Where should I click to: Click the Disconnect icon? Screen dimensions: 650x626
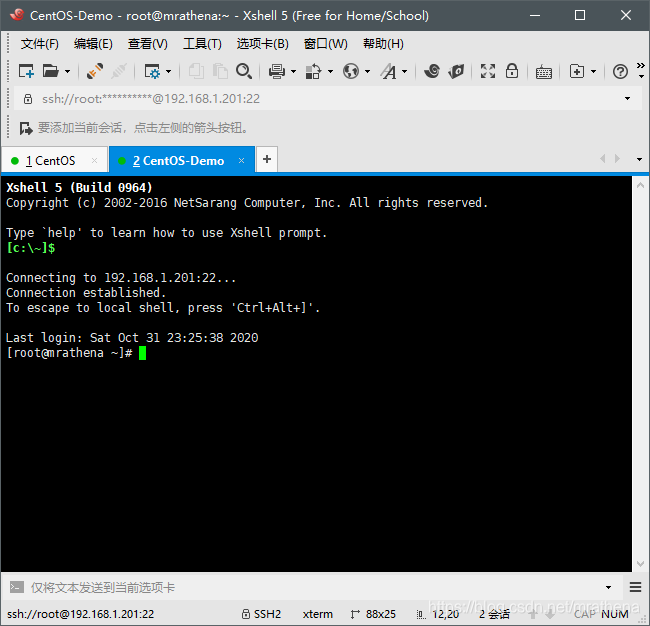click(119, 71)
